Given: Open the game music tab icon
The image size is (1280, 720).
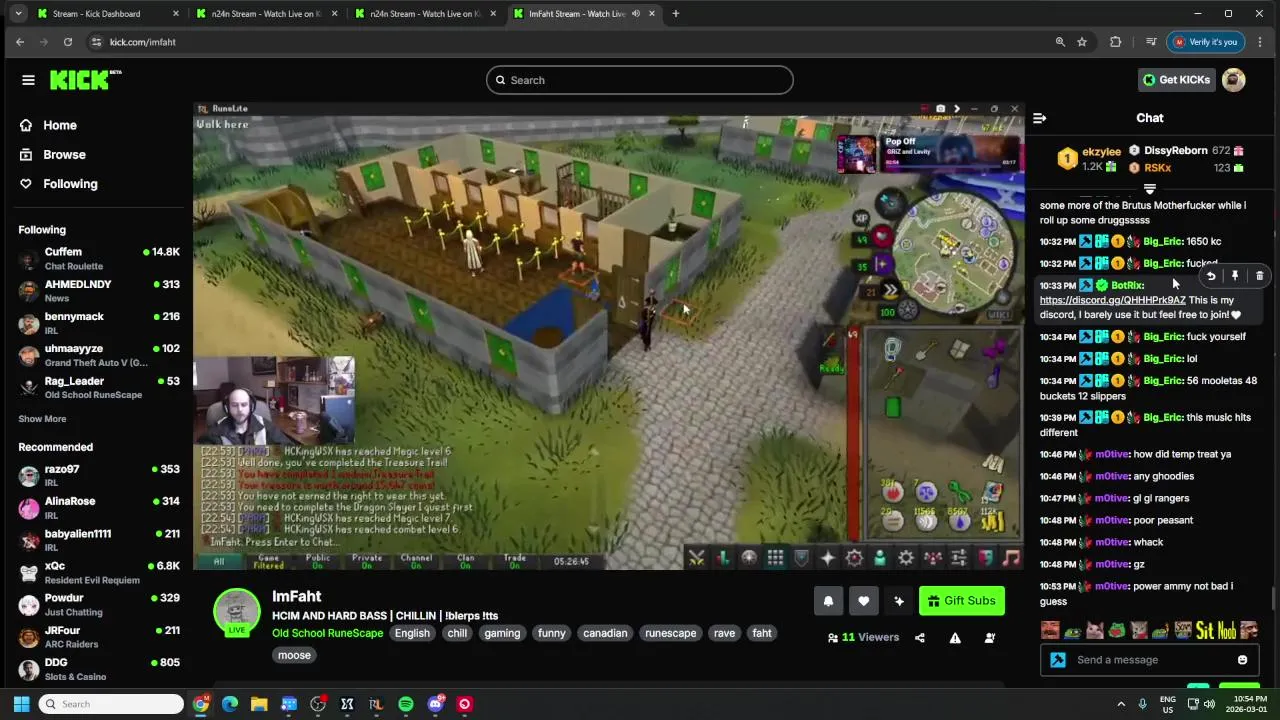Looking at the screenshot, I should (x=1012, y=558).
